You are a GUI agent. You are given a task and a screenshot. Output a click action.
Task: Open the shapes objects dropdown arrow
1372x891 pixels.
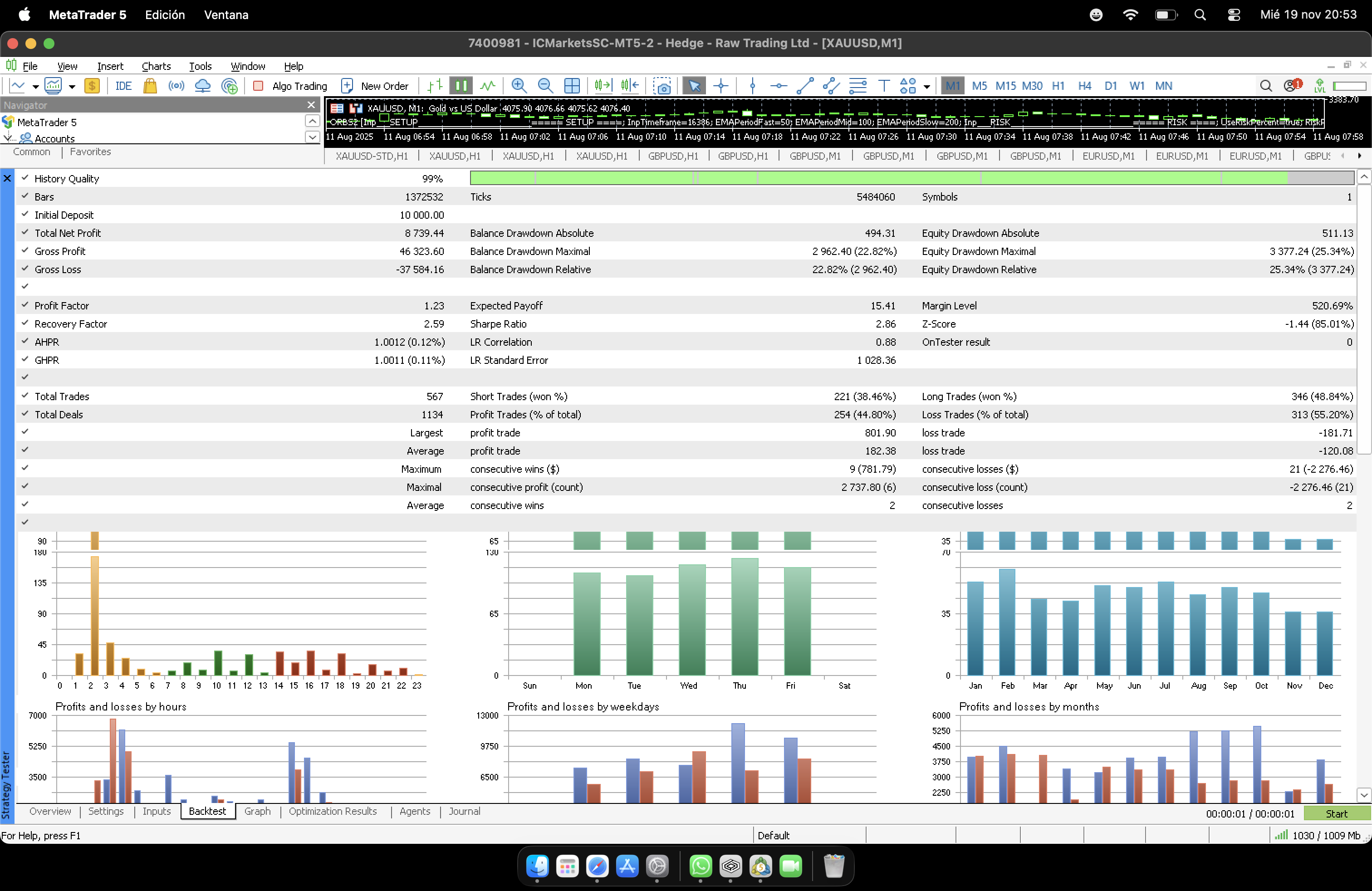pyautogui.click(x=926, y=87)
